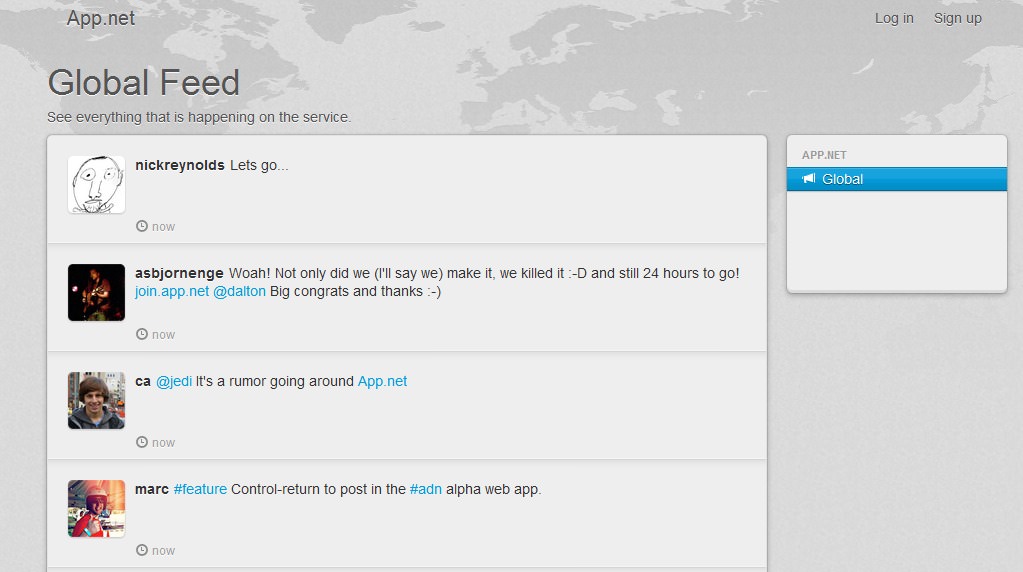
Task: Select Global in the App.net sidebar
Action: click(x=897, y=179)
